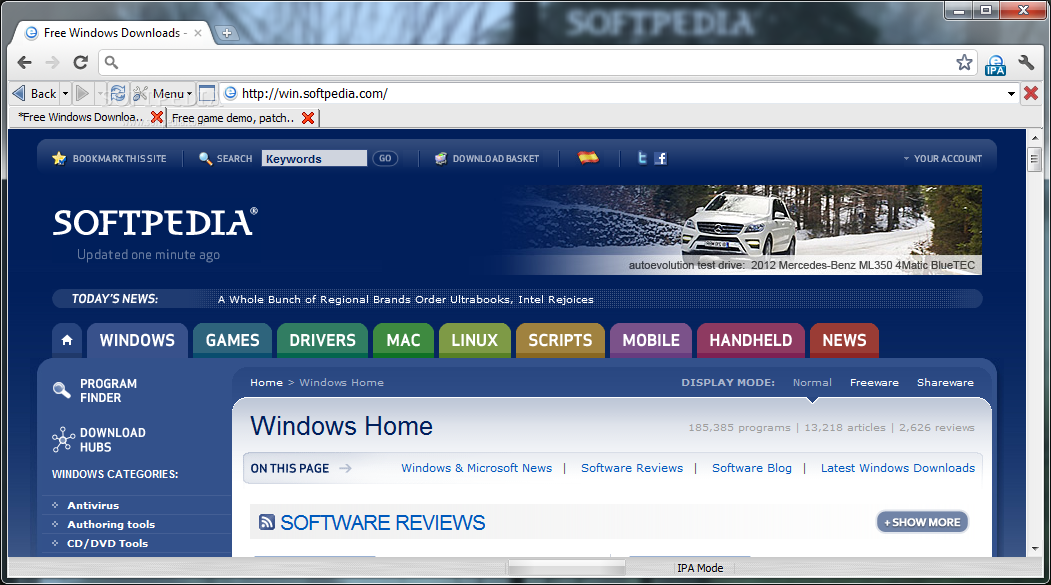Viewport: 1051px width, 585px height.
Task: Click the vertical scrollbar thumb
Action: pos(1035,159)
